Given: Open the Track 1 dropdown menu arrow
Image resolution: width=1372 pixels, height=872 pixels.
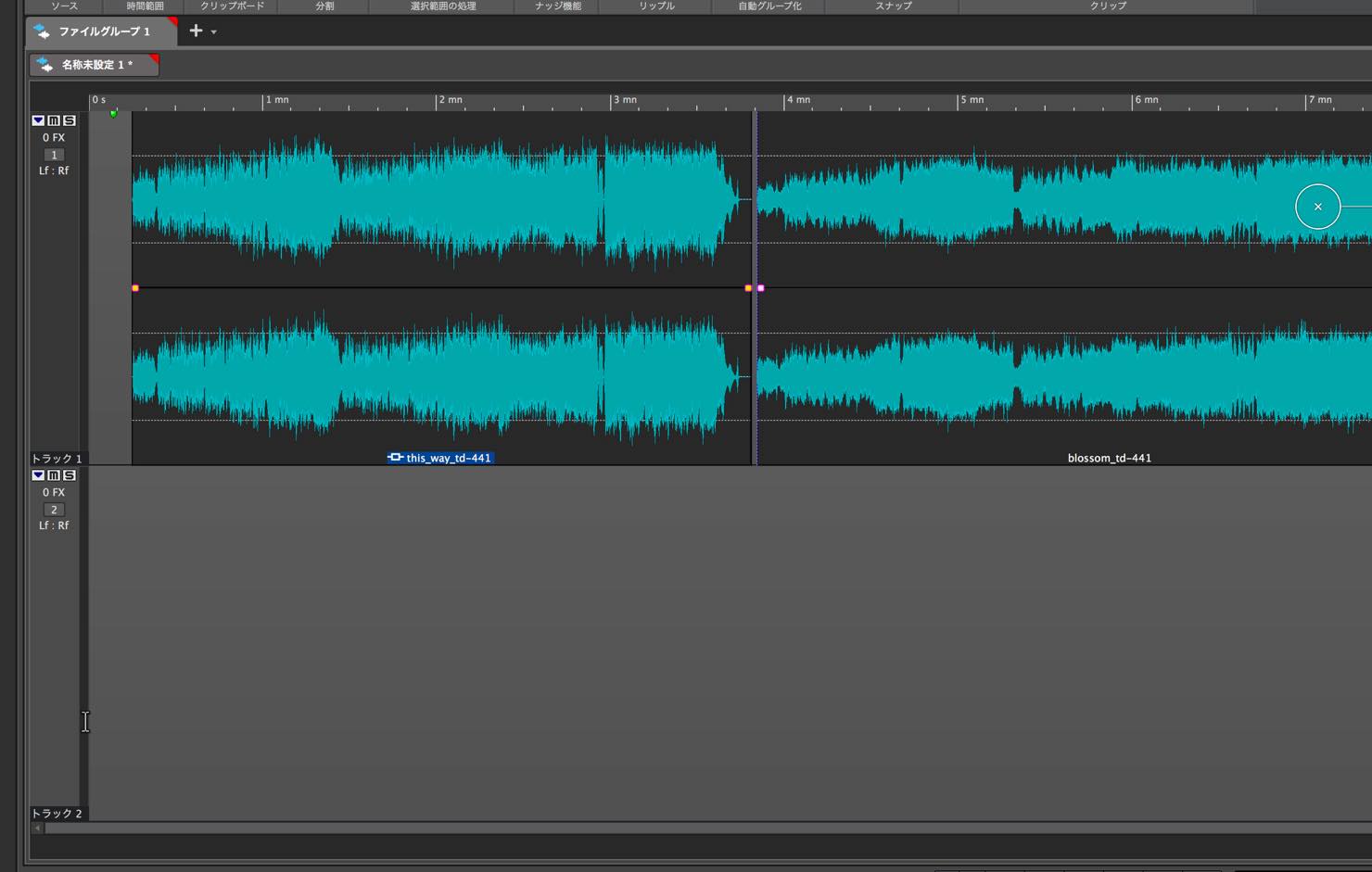Looking at the screenshot, I should 38,120.
